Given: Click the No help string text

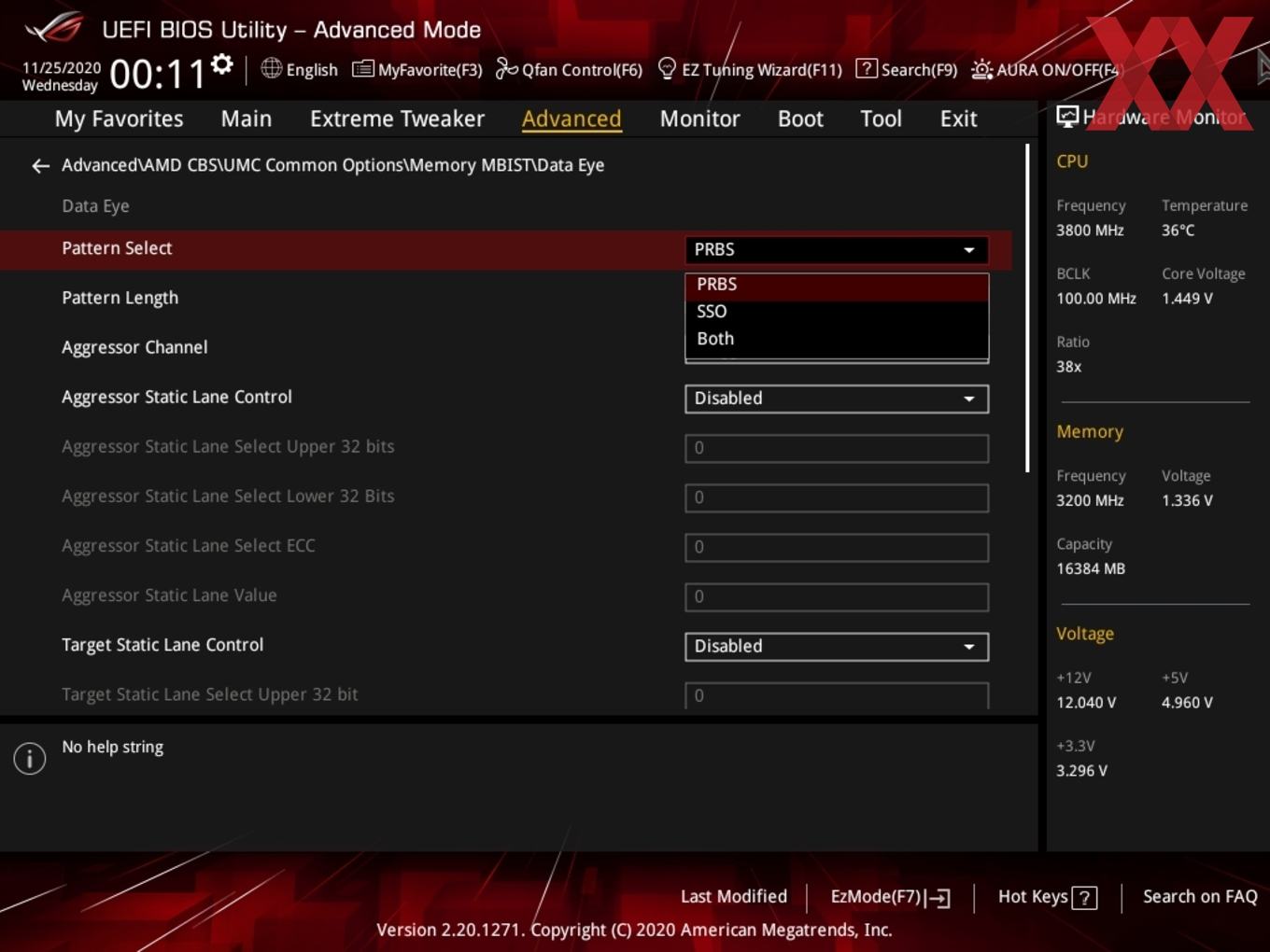Looking at the screenshot, I should [112, 747].
